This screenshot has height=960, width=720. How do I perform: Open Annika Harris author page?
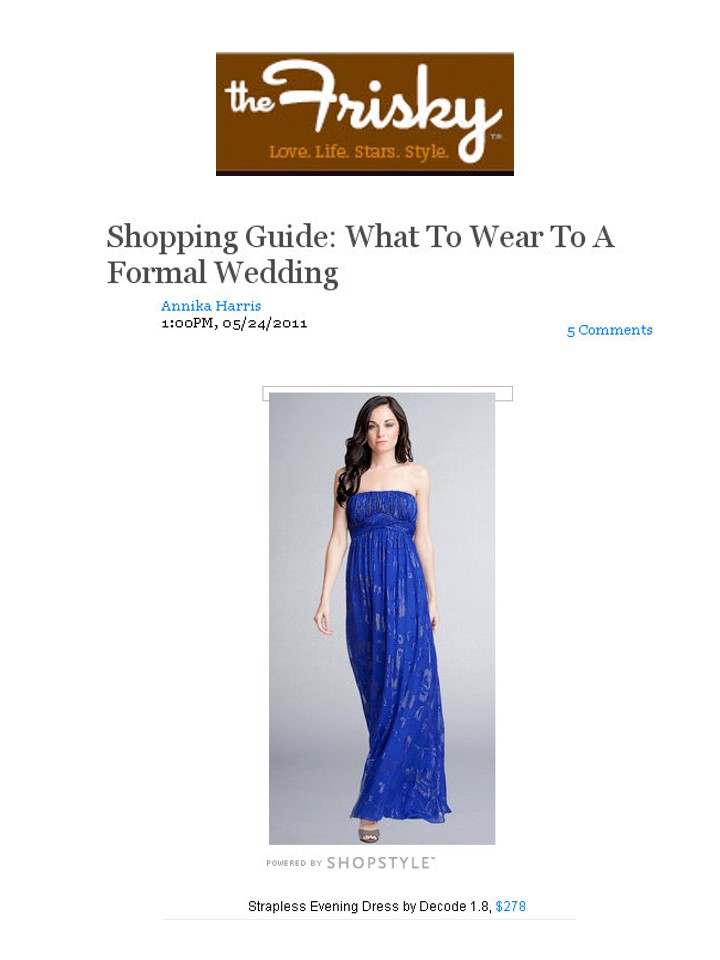coord(211,306)
